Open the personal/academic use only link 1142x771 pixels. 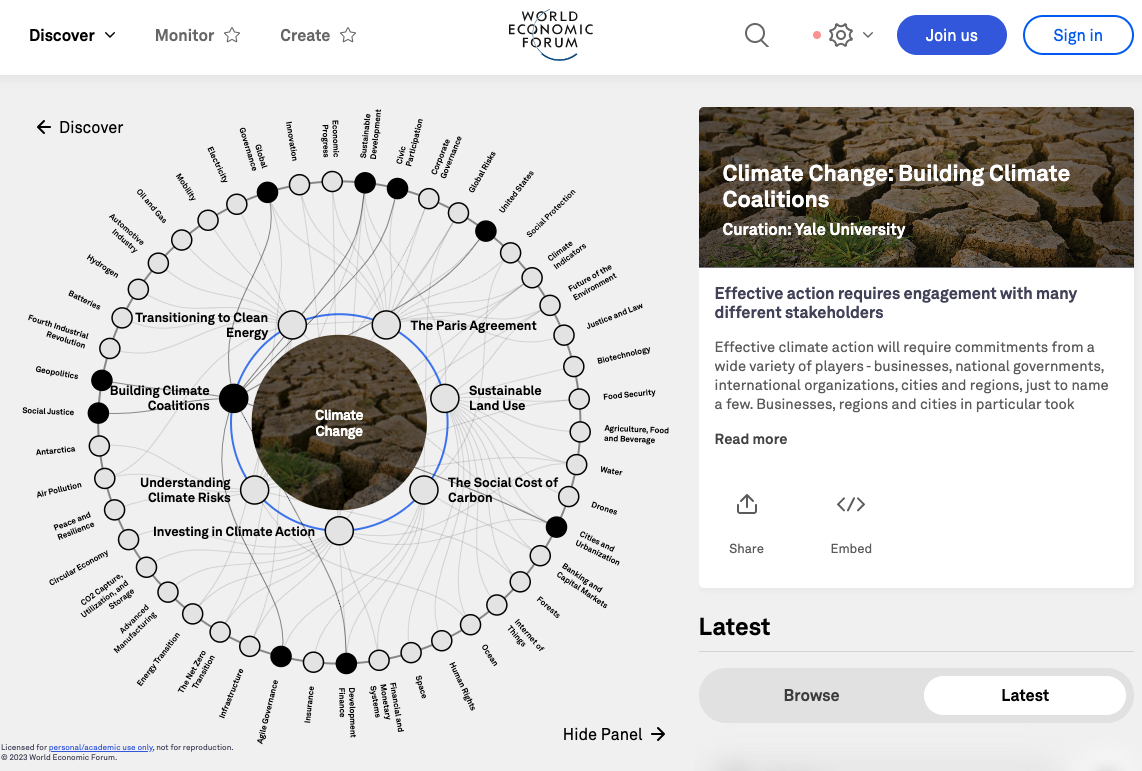click(101, 747)
